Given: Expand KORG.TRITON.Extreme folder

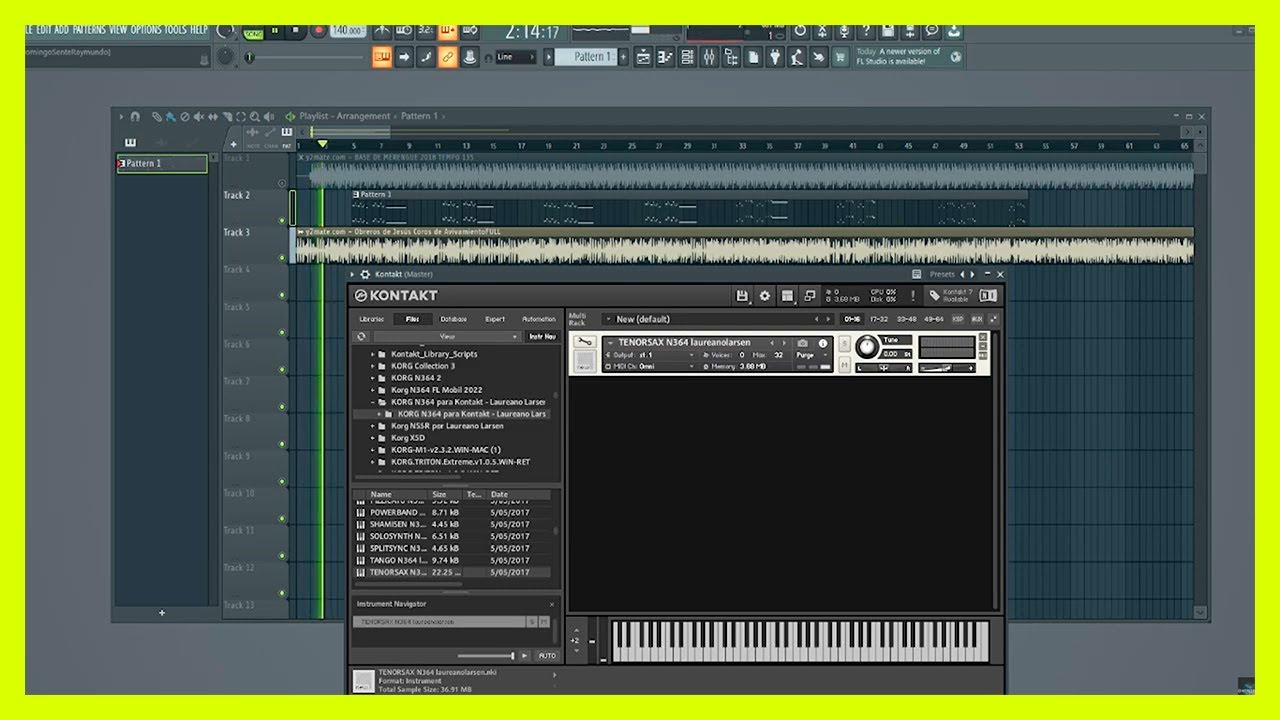Looking at the screenshot, I should click(372, 462).
